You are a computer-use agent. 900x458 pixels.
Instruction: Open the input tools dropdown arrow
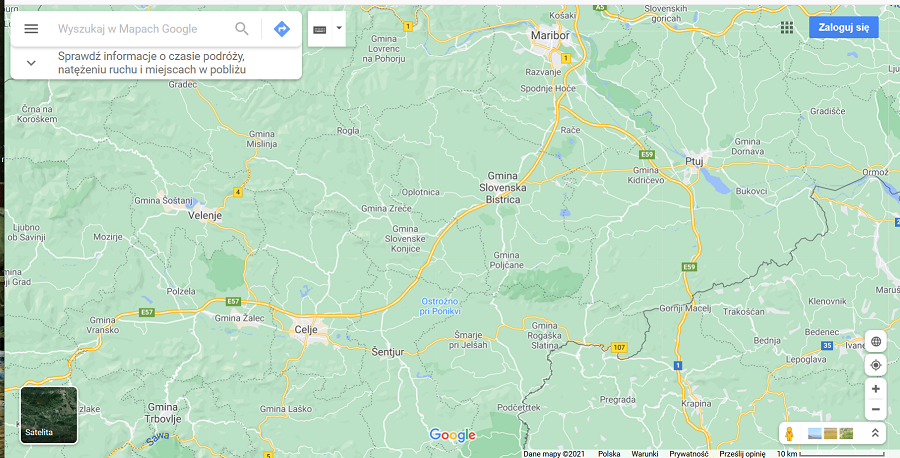pos(339,28)
